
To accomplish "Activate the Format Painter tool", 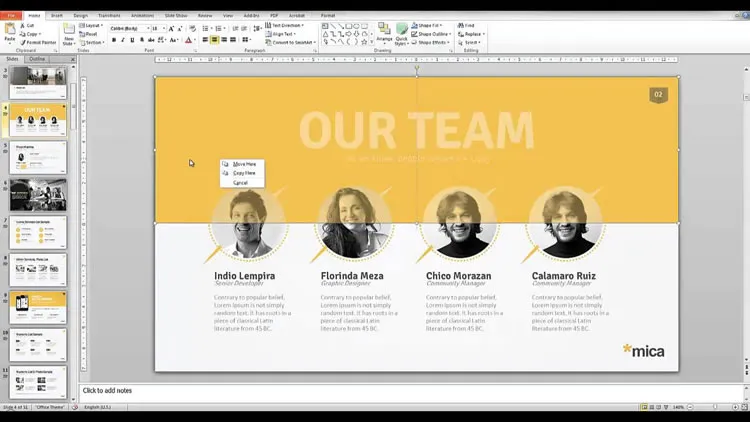I will click(x=38, y=43).
